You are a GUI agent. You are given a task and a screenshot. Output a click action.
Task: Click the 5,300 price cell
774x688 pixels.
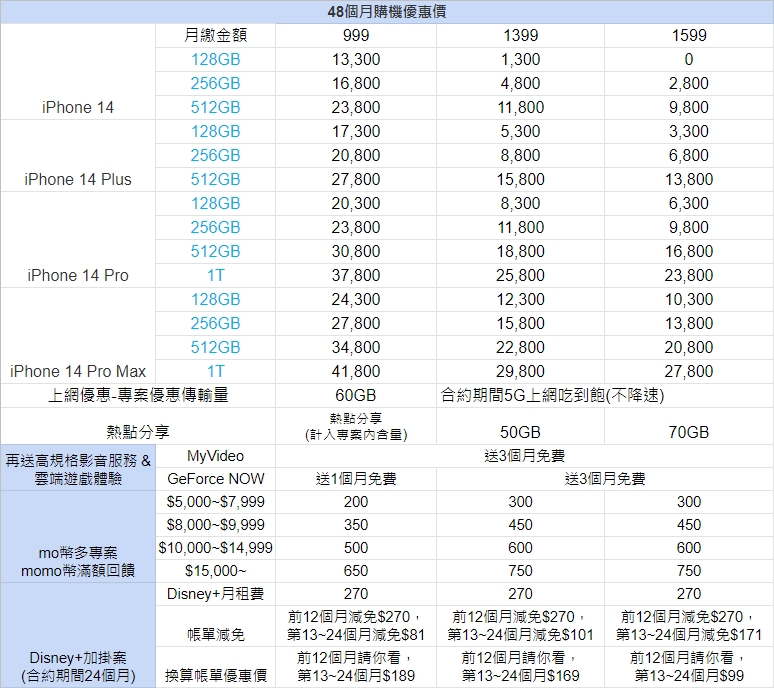pos(520,131)
